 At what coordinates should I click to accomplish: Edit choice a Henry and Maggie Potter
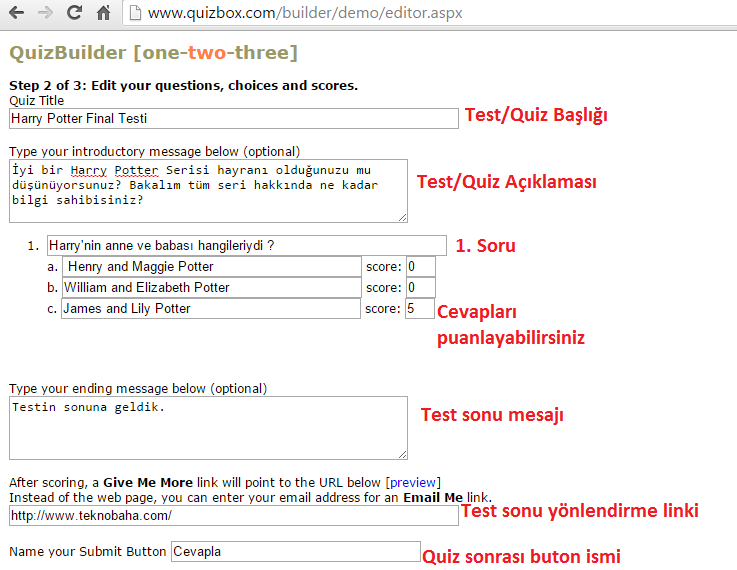pyautogui.click(x=212, y=266)
